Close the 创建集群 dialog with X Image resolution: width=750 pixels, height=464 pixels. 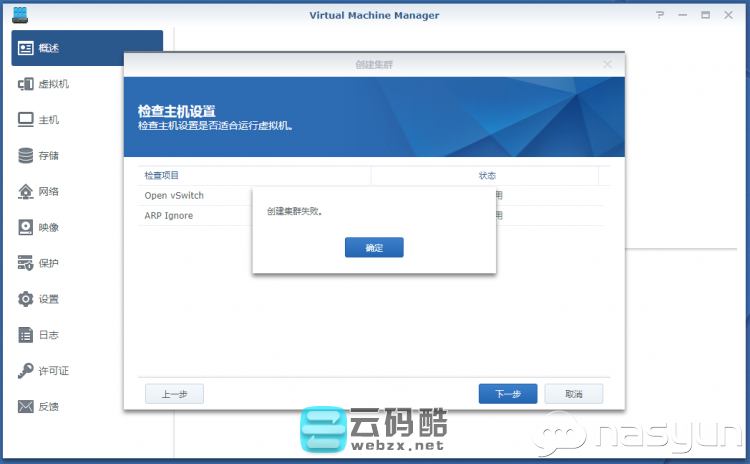click(607, 64)
